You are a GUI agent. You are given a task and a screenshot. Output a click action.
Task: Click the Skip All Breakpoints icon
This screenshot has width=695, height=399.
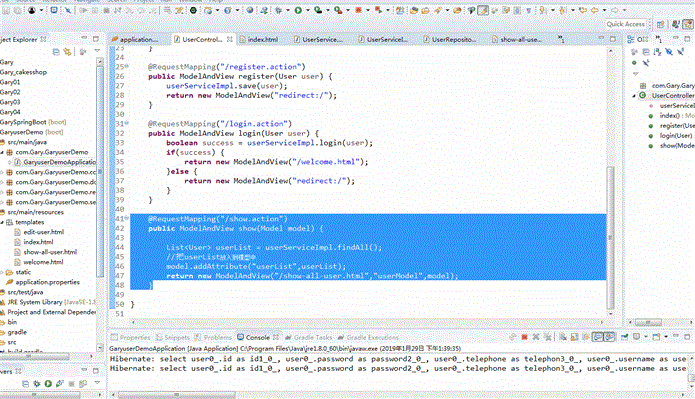[67, 10]
